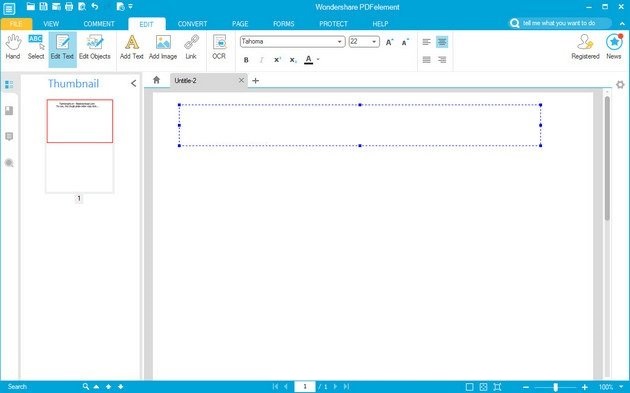Viewport: 630px width, 393px height.
Task: Close the Untitle-2 tab
Action: coord(241,80)
